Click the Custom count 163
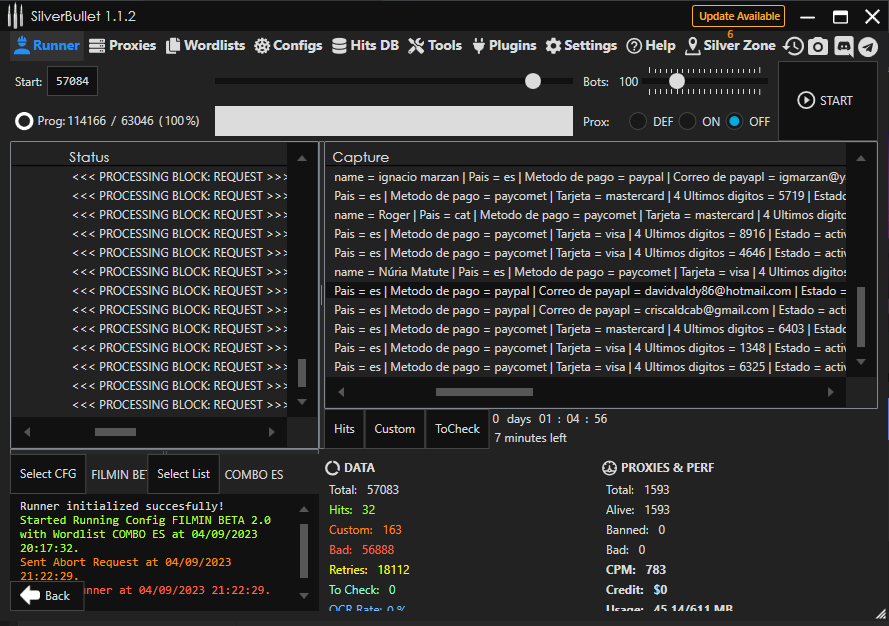Screen dimensions: 889x626 [392, 530]
